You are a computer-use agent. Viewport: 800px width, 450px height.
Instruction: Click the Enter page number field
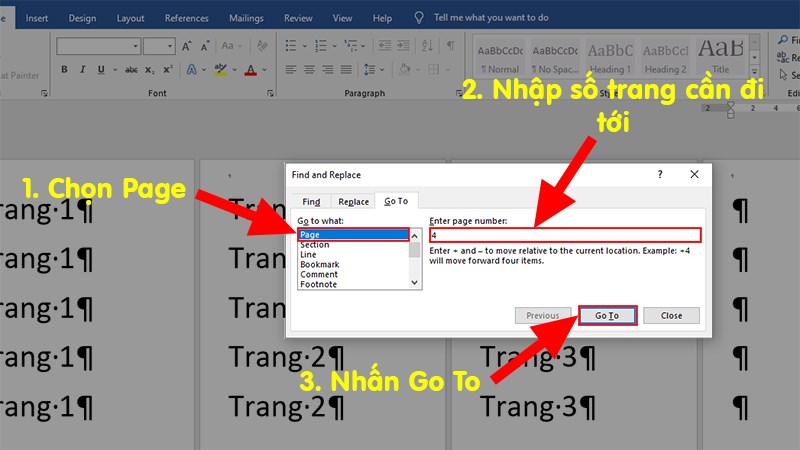coord(564,235)
